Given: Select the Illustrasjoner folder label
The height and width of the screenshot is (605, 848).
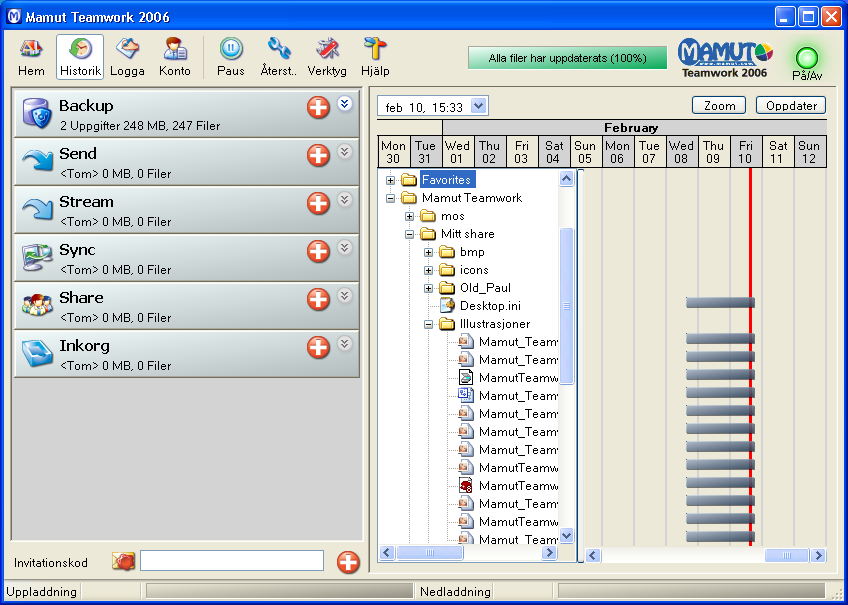Looking at the screenshot, I should pos(495,324).
